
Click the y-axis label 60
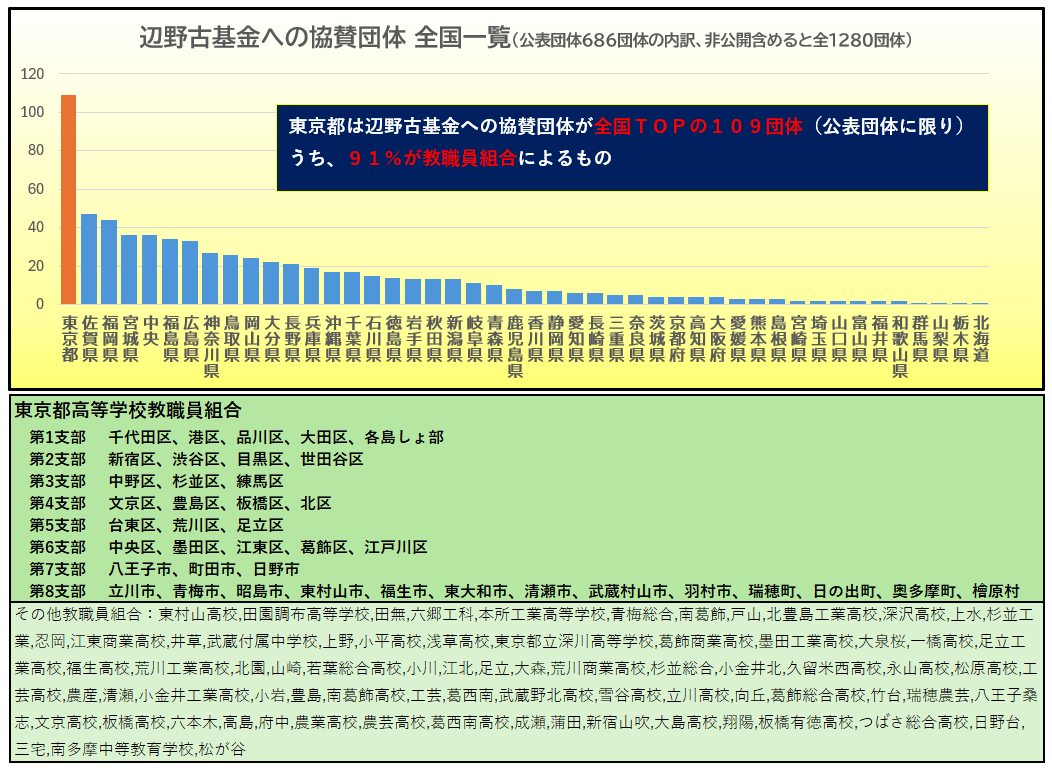pyautogui.click(x=36, y=189)
